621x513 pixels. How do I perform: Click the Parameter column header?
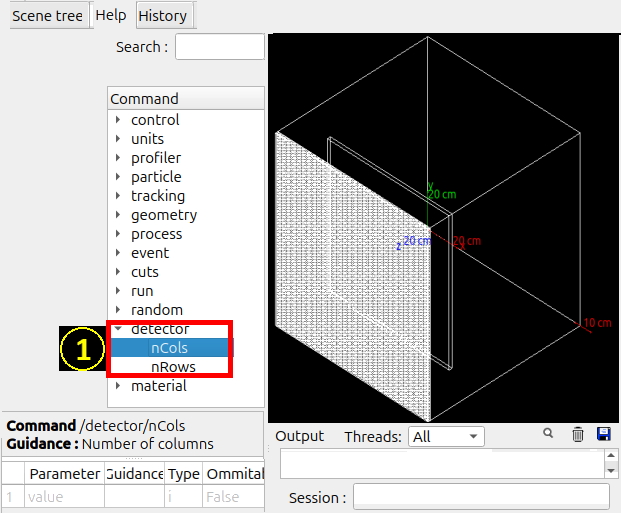(x=65, y=473)
